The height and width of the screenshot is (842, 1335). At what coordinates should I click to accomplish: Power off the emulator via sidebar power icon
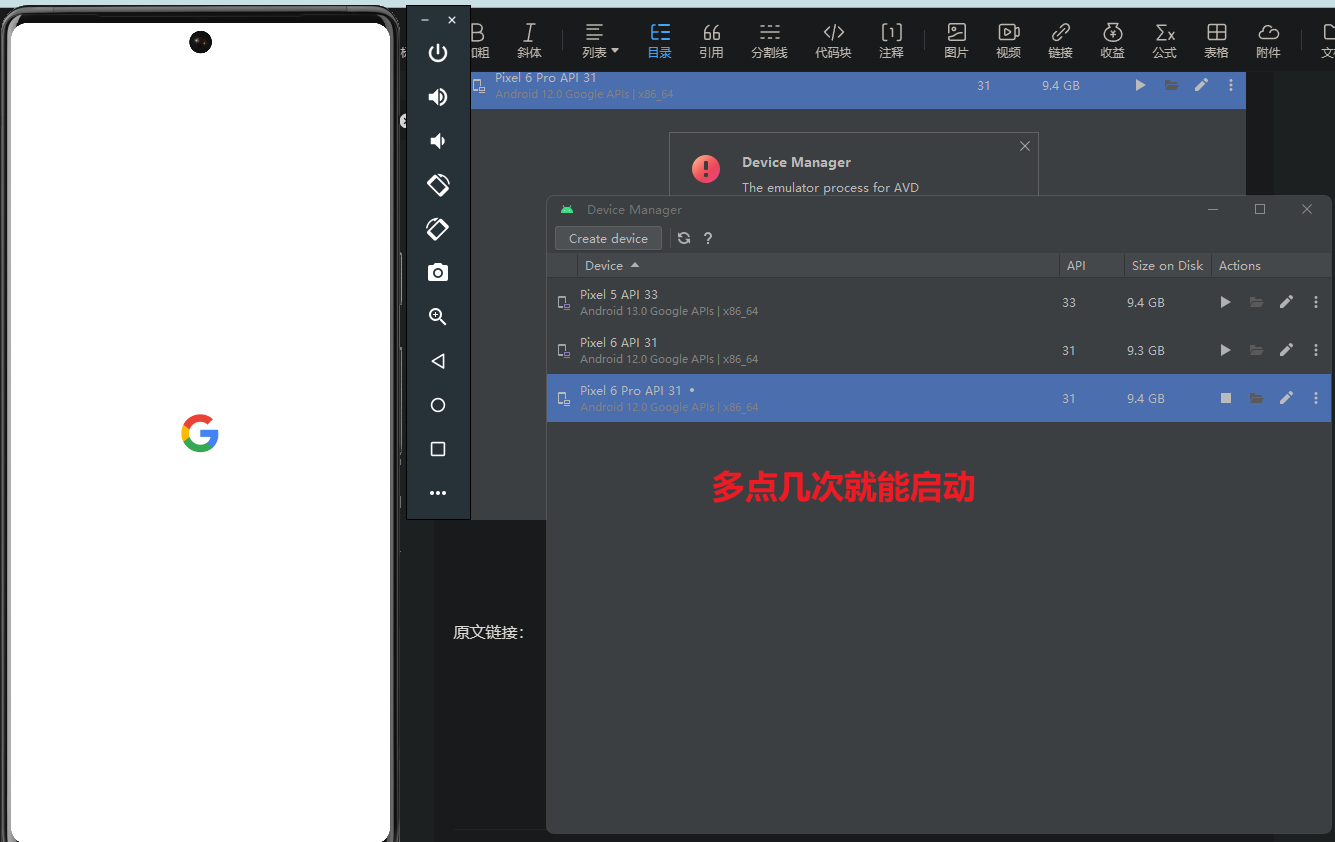pos(437,53)
